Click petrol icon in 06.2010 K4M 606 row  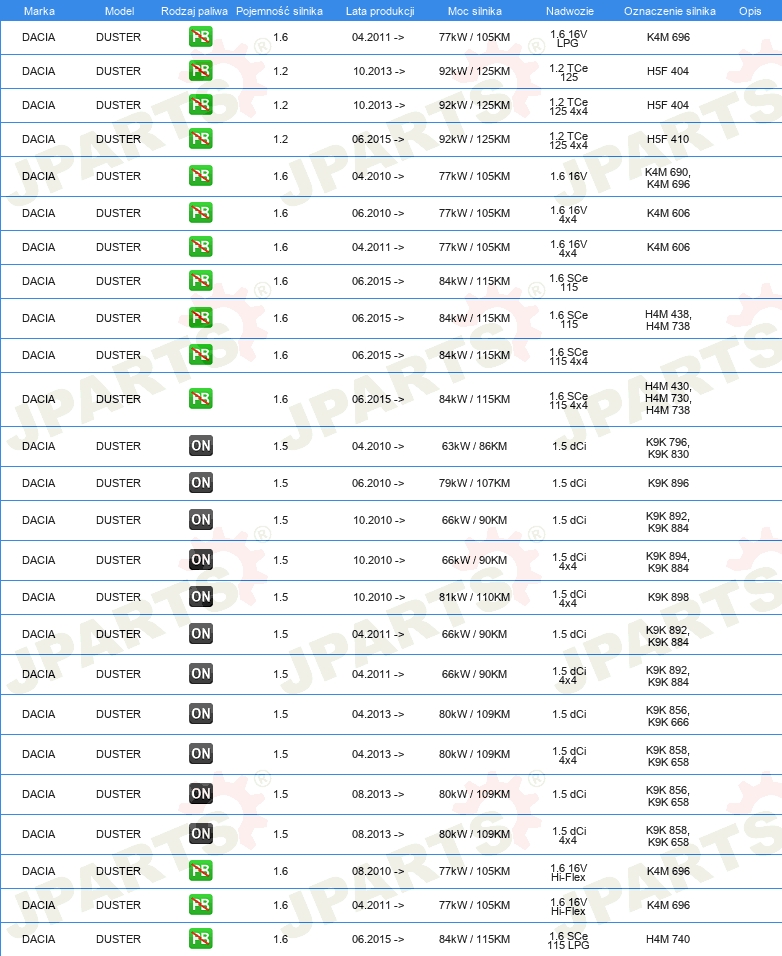201,213
